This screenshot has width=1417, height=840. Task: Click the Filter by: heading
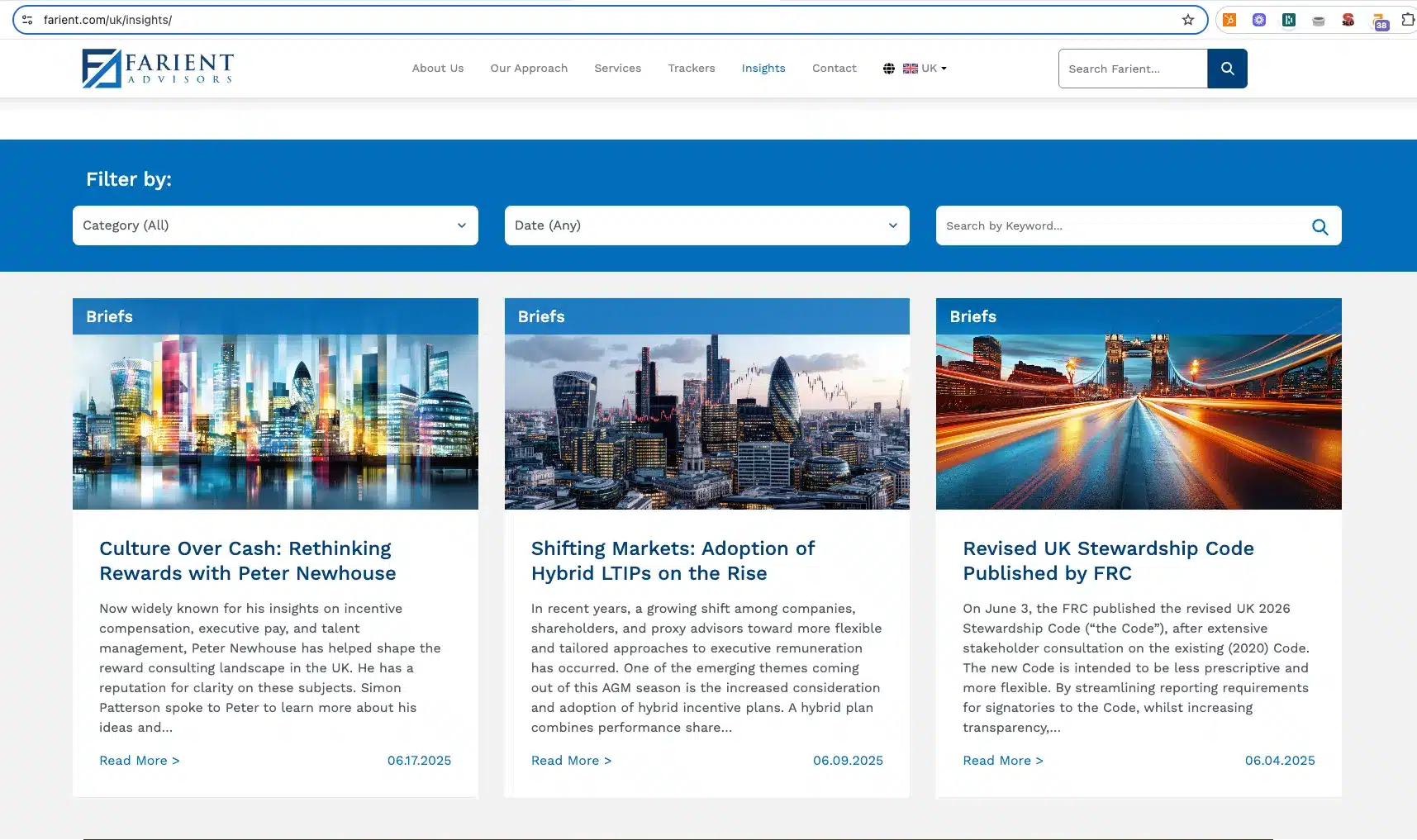coord(129,179)
